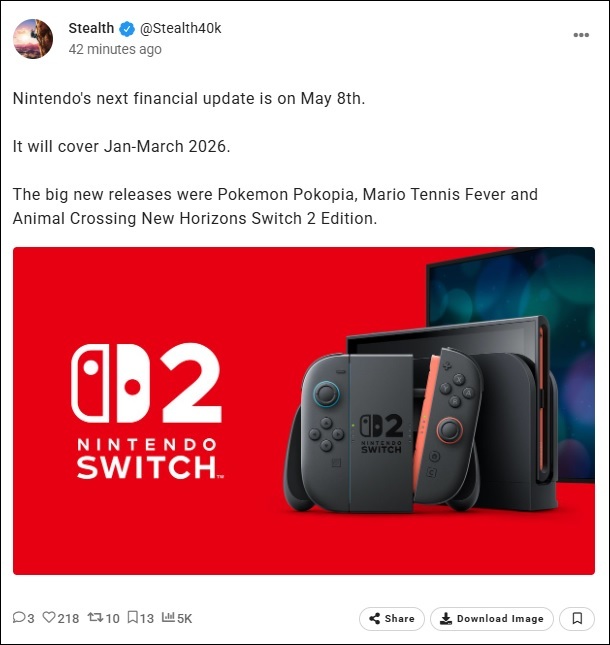View analytics via the bar chart icon
This screenshot has width=610, height=645.
(168, 617)
